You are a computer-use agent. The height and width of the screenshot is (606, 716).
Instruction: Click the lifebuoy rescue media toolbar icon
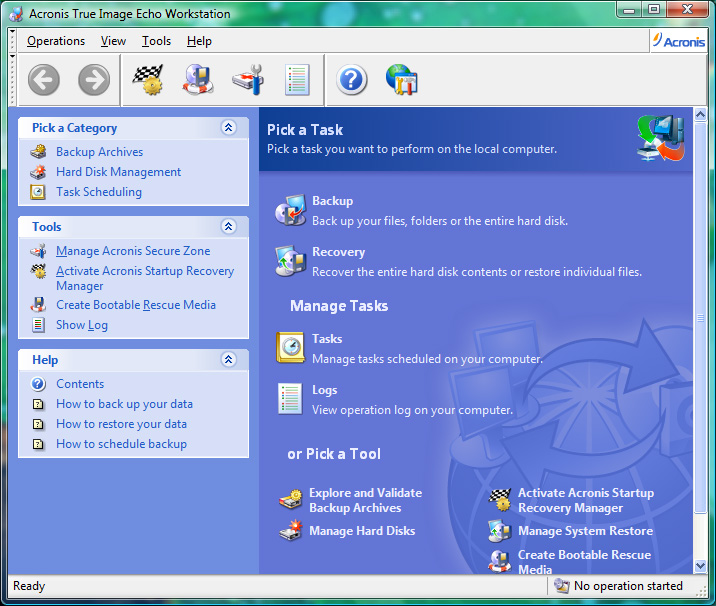click(198, 80)
